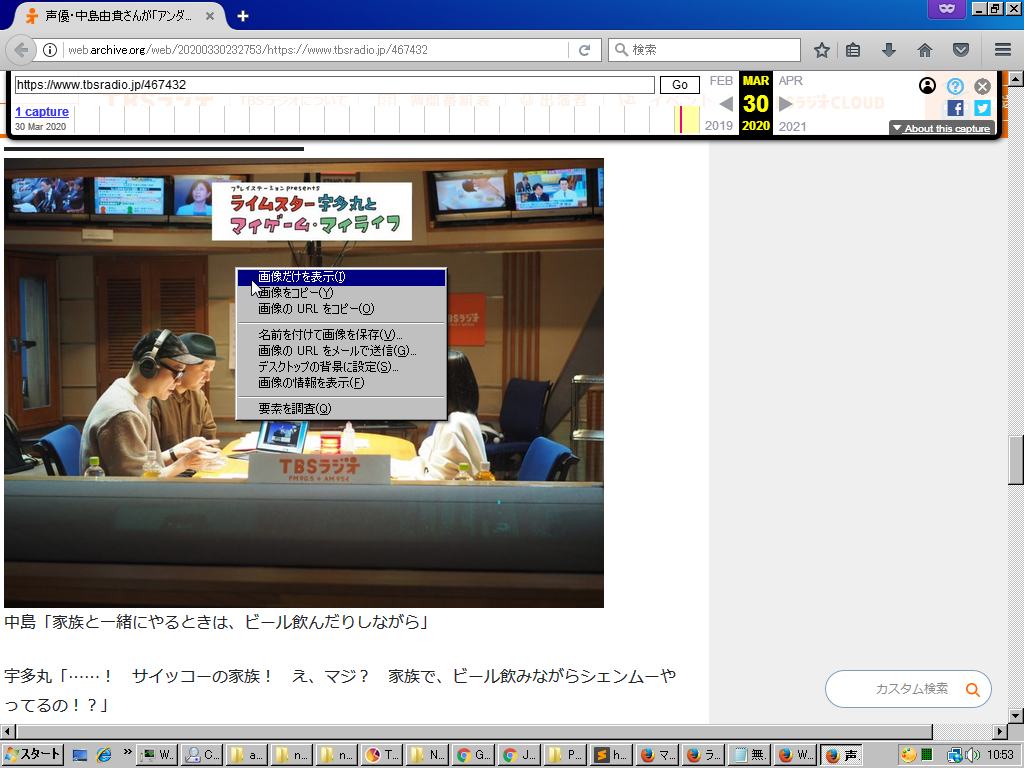Screen dimensions: 1024x768
Task: Click the orange custom search magnifier icon
Action: click(x=972, y=690)
